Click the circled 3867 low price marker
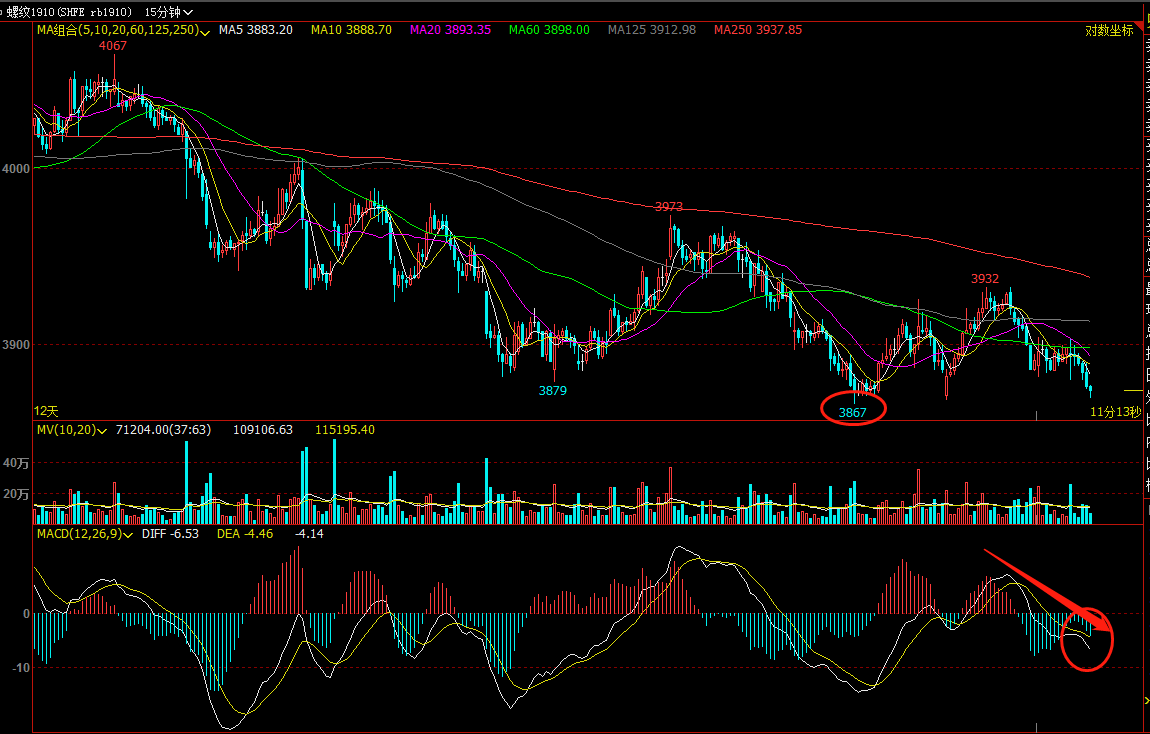The width and height of the screenshot is (1150, 734). tap(852, 412)
